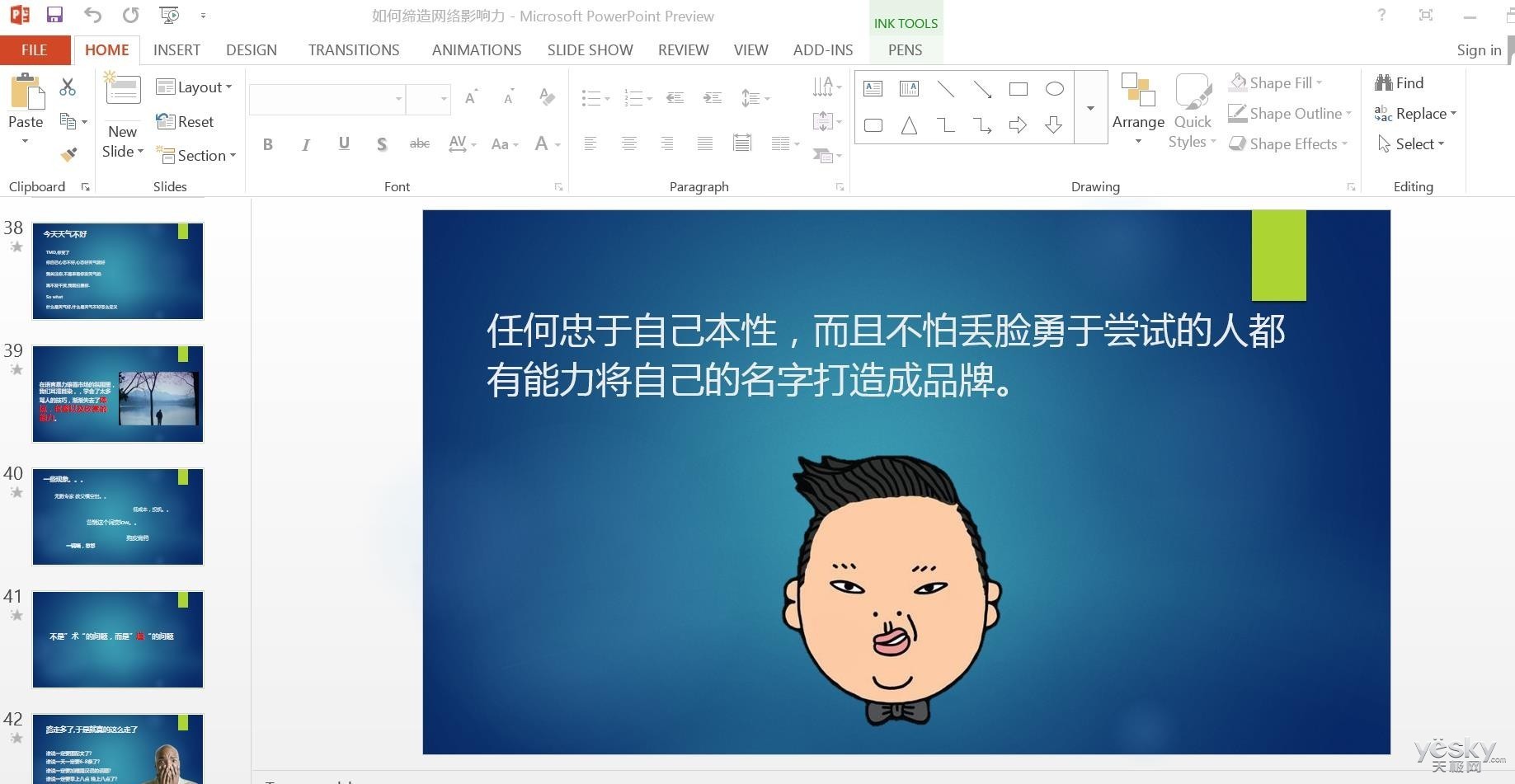Toggle Strikethrough formatting

(420, 144)
